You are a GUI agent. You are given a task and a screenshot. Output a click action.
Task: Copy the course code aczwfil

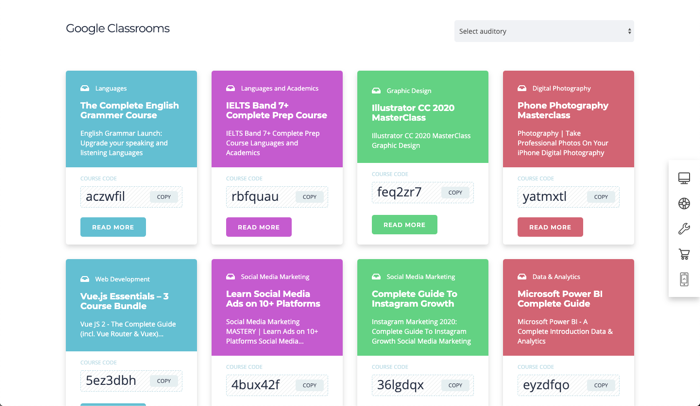click(x=164, y=197)
